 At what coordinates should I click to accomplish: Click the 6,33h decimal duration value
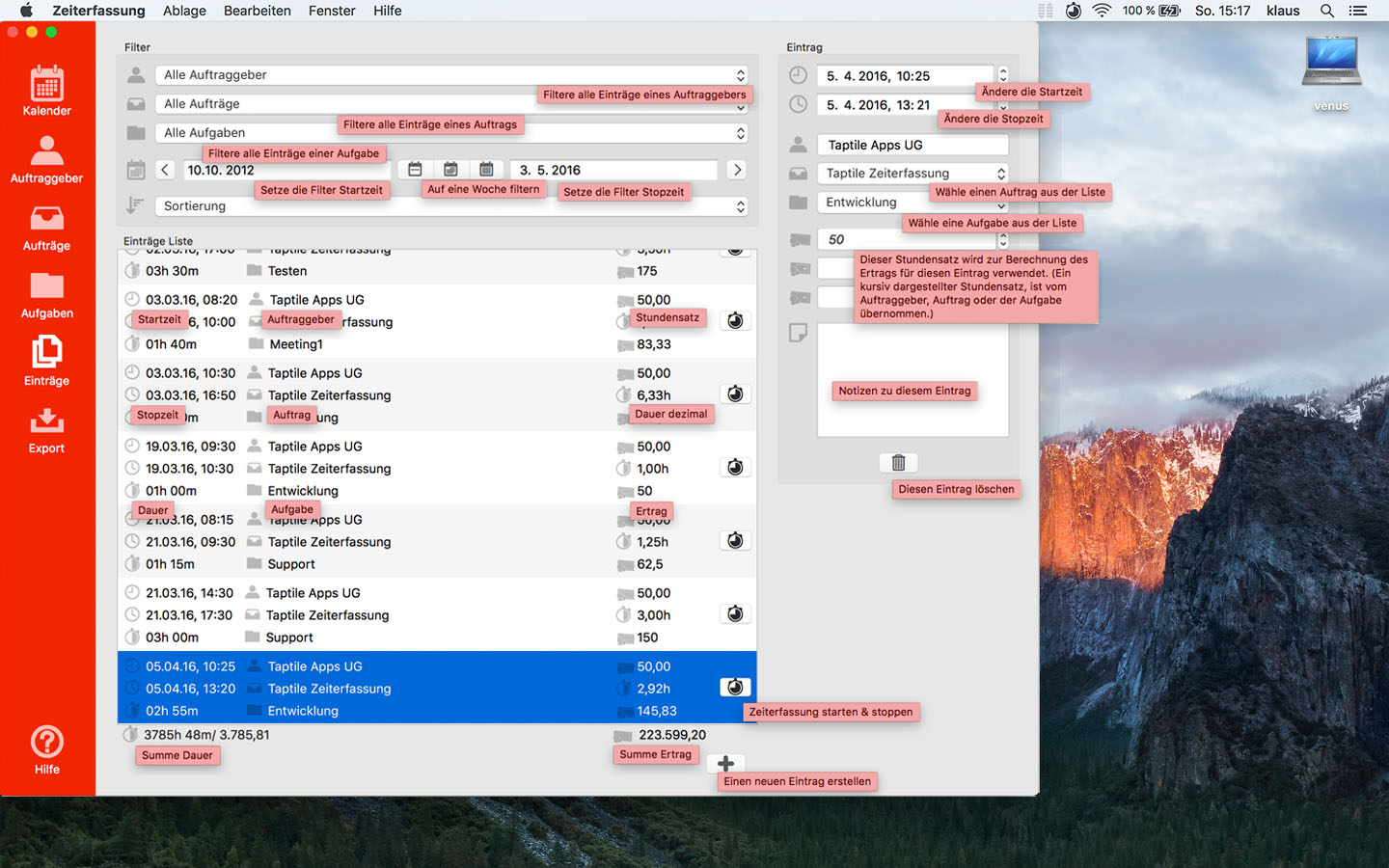(654, 395)
